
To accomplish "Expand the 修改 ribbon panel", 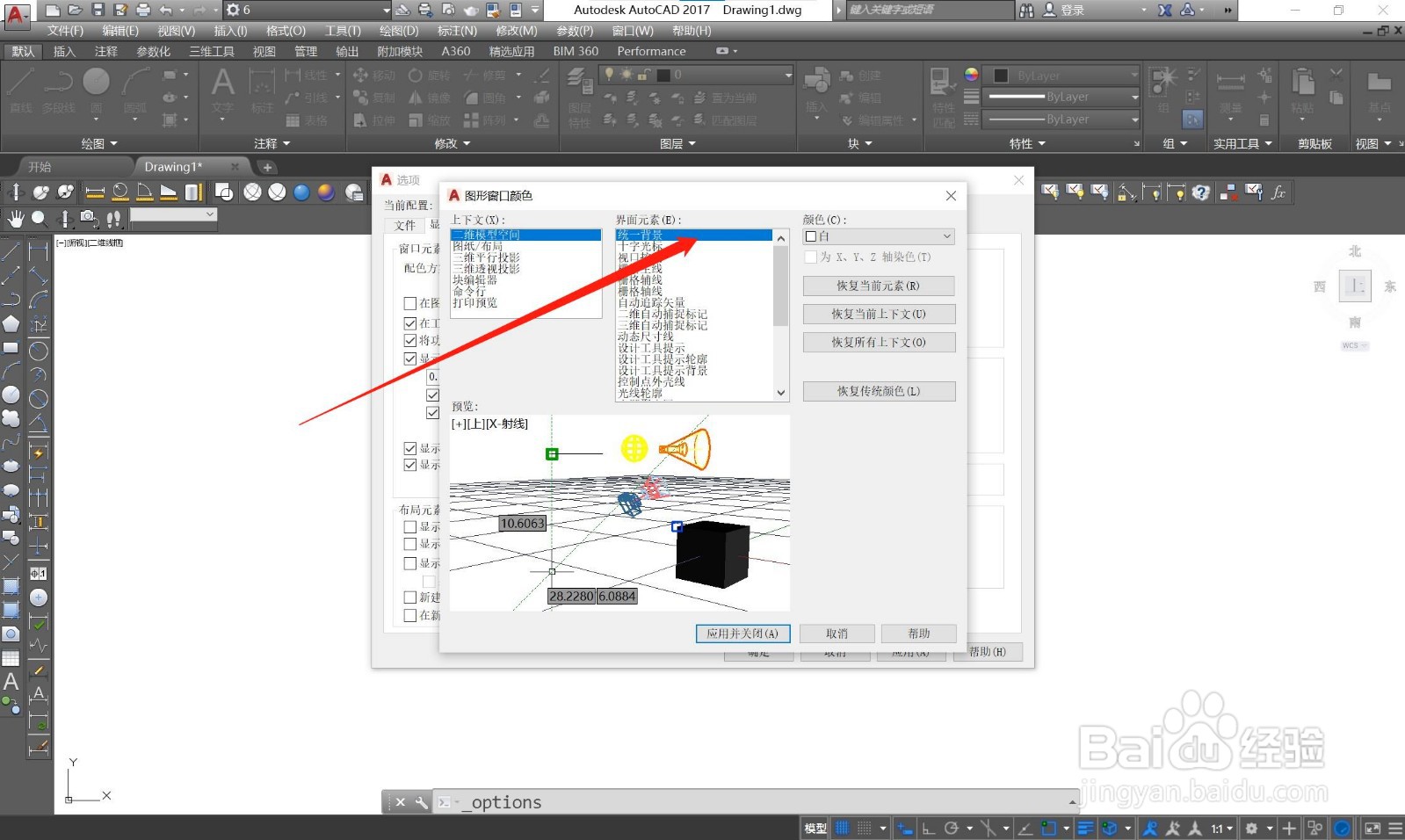I will click(453, 143).
